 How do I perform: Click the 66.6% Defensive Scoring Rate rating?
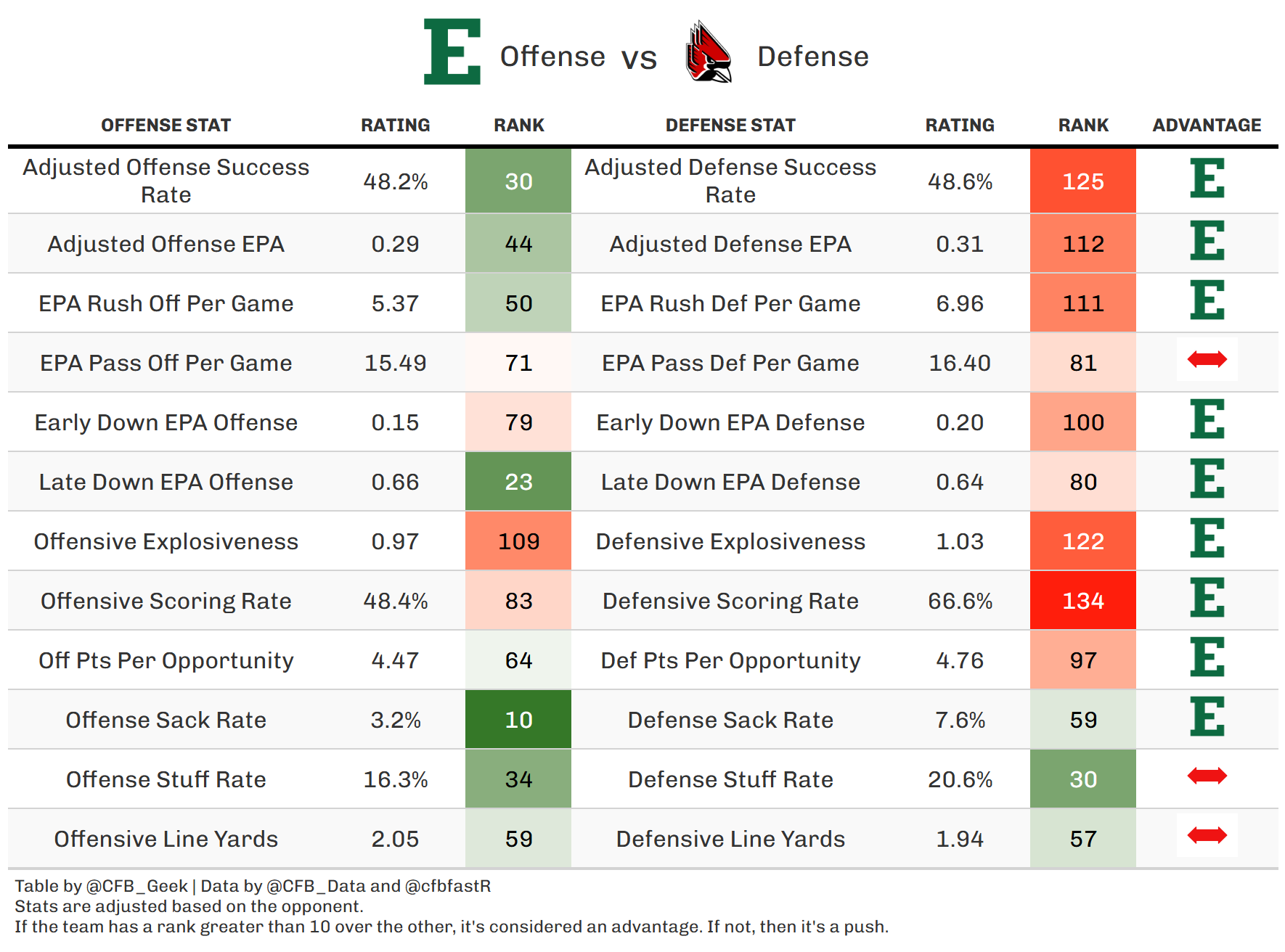(x=960, y=601)
